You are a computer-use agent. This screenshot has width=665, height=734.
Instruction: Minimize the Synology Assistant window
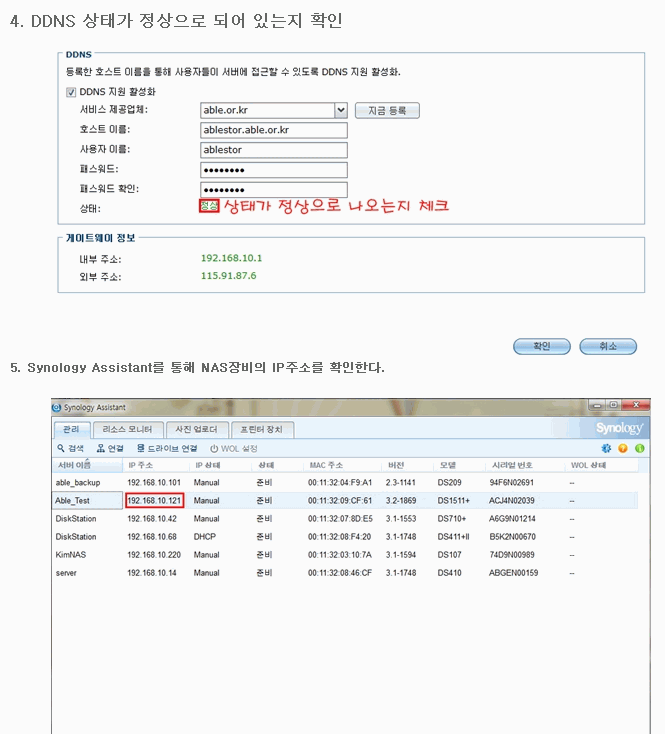597,405
